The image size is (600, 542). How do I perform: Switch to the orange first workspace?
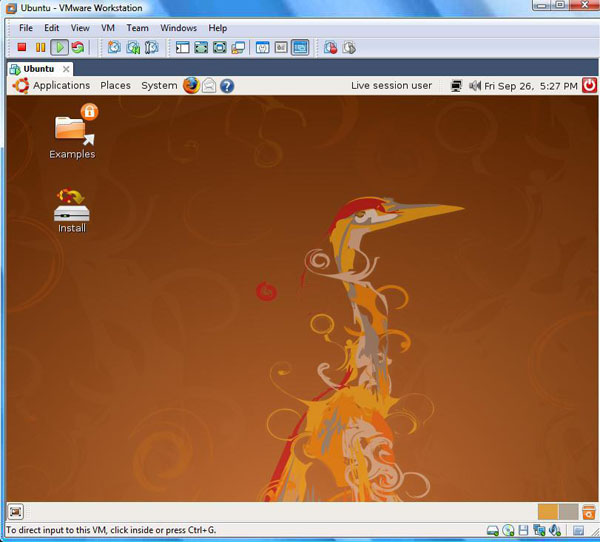point(548,512)
